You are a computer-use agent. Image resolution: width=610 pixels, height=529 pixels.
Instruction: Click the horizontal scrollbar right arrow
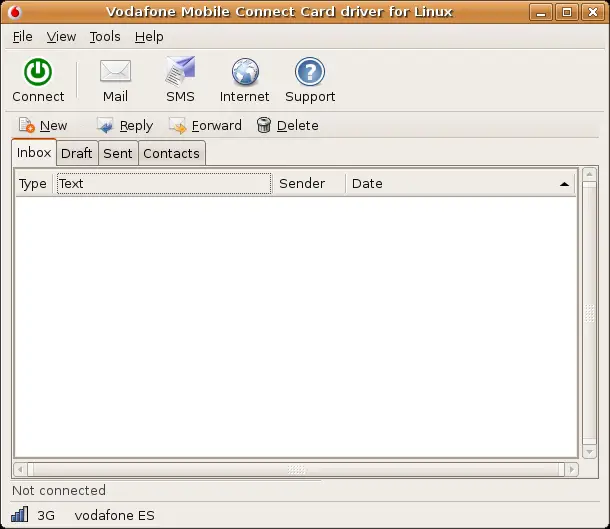point(571,469)
